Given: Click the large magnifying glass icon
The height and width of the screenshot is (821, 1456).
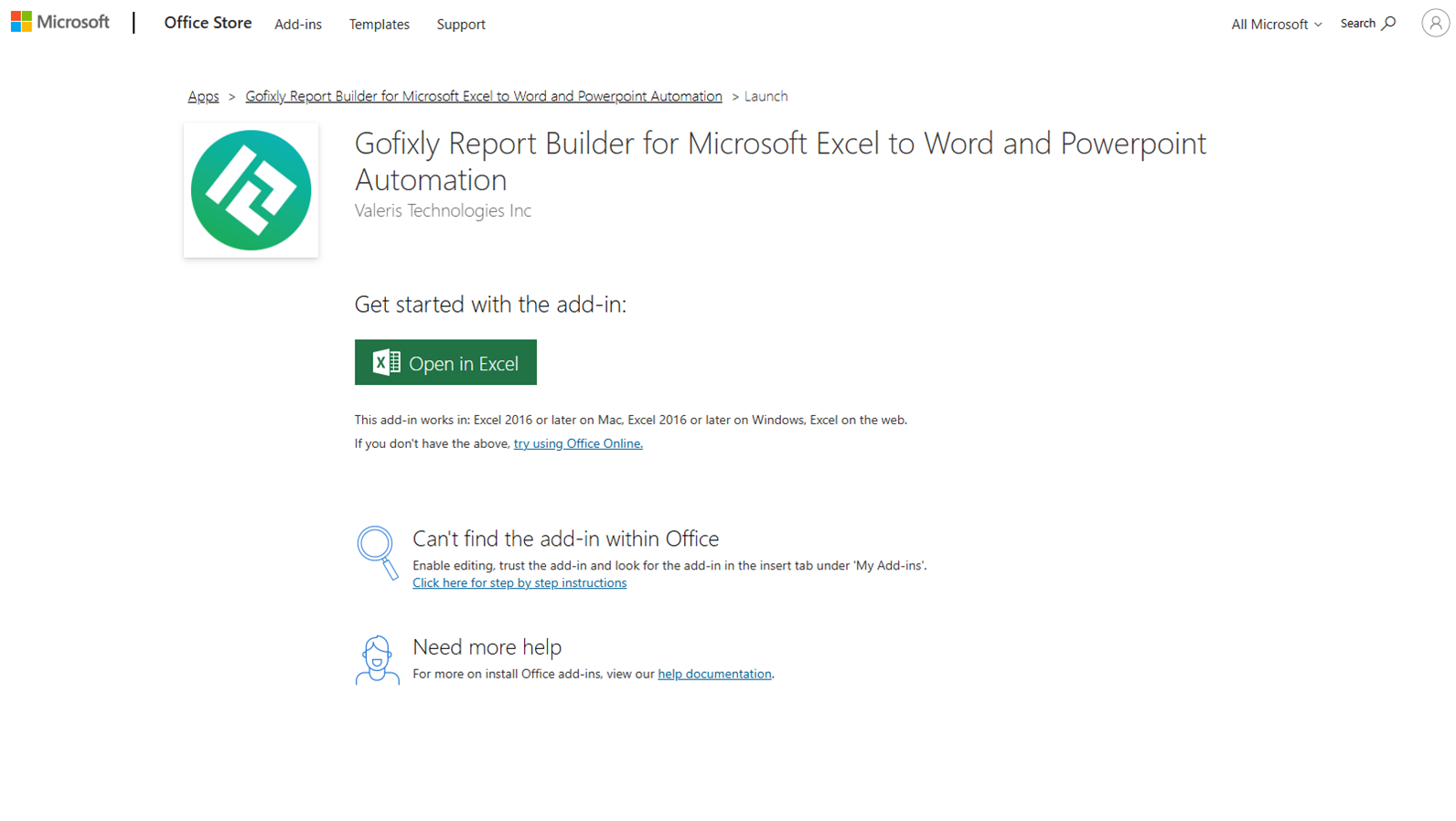Looking at the screenshot, I should point(377,551).
